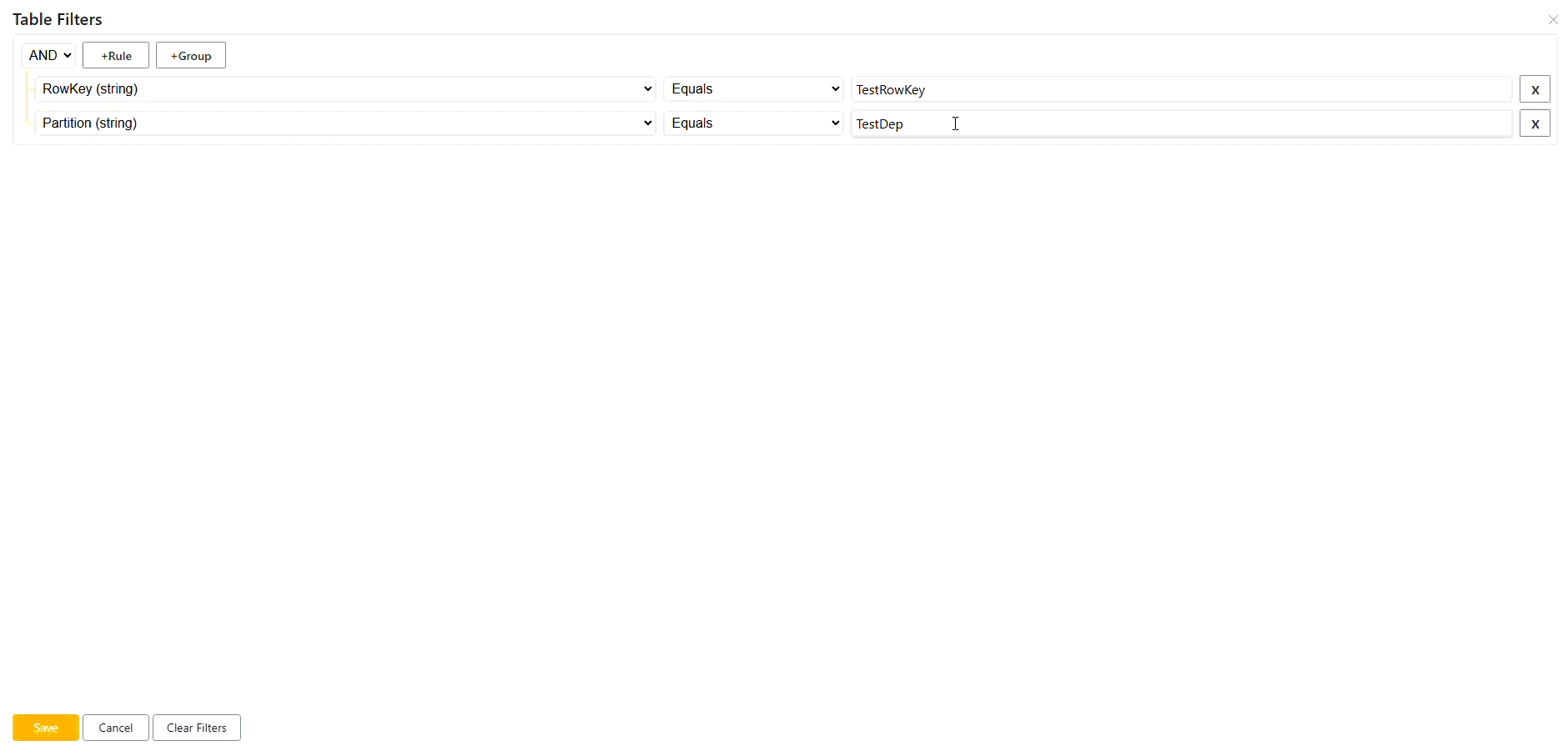The height and width of the screenshot is (751, 1568).
Task: Change Equals operator on the Partition row
Action: pyautogui.click(x=754, y=123)
